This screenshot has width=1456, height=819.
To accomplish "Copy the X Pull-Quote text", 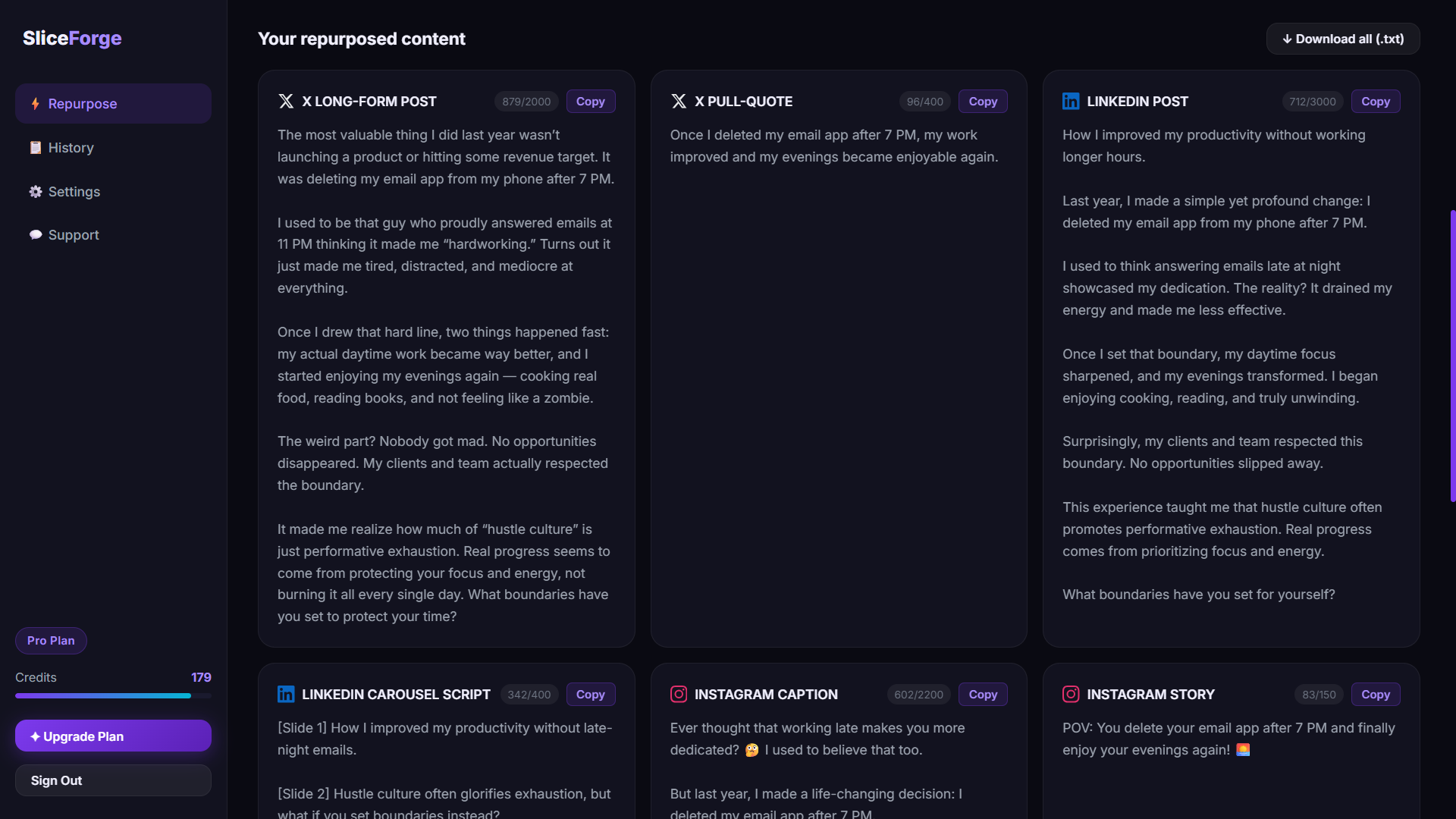I will (x=983, y=102).
